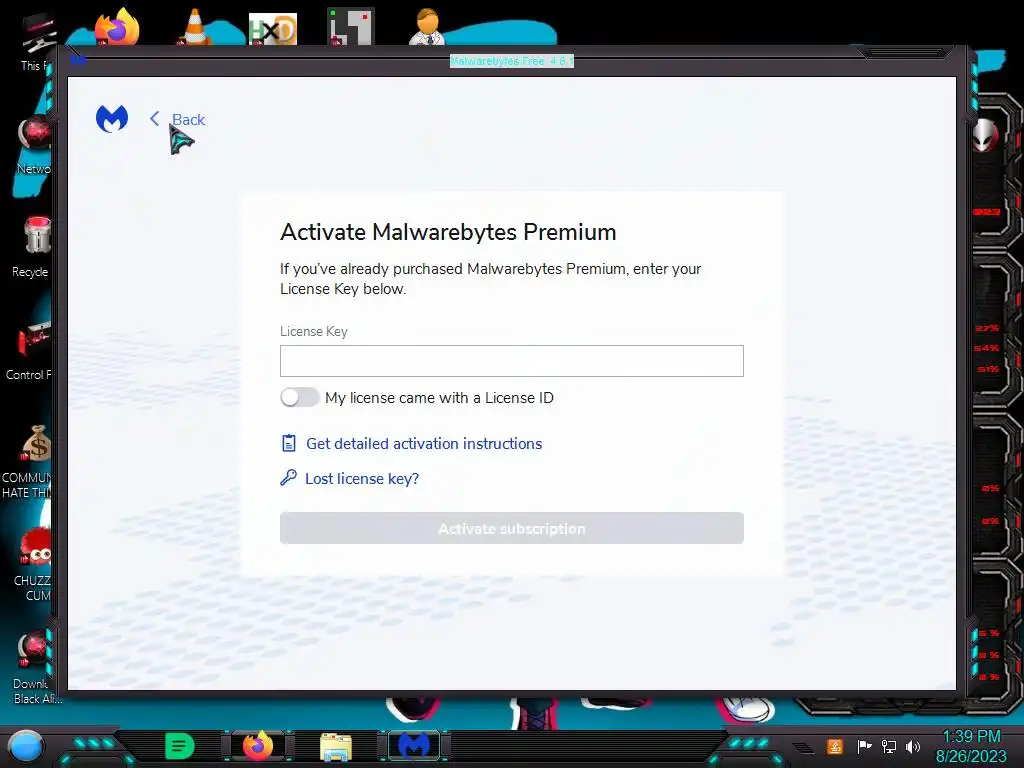Click the Activate Malwarebytes Premium heading
The image size is (1024, 768).
pos(448,232)
